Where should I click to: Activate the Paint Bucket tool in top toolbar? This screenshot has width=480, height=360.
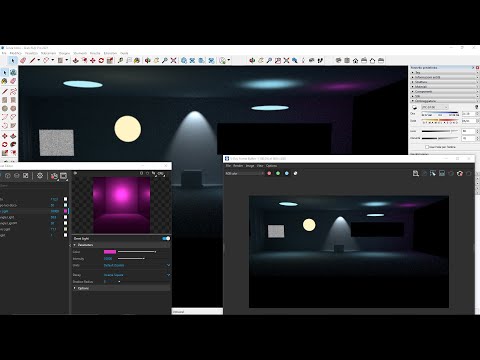point(137,60)
